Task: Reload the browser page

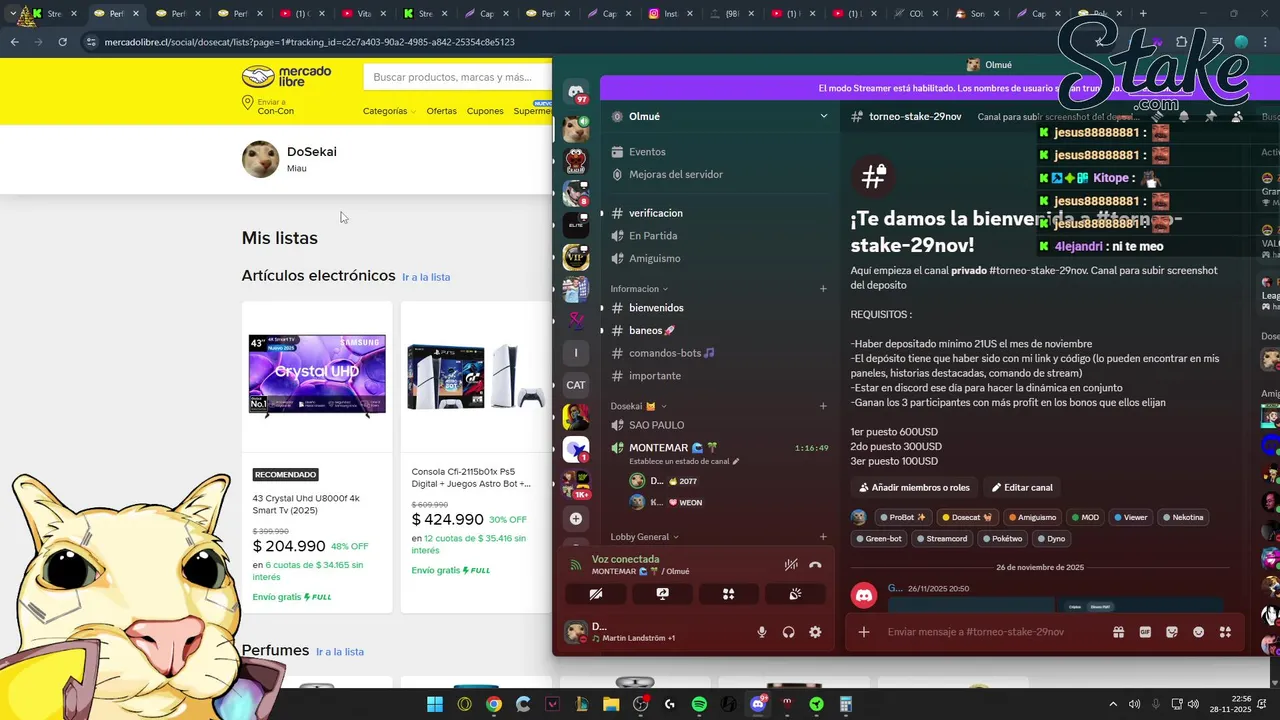Action: click(62, 42)
